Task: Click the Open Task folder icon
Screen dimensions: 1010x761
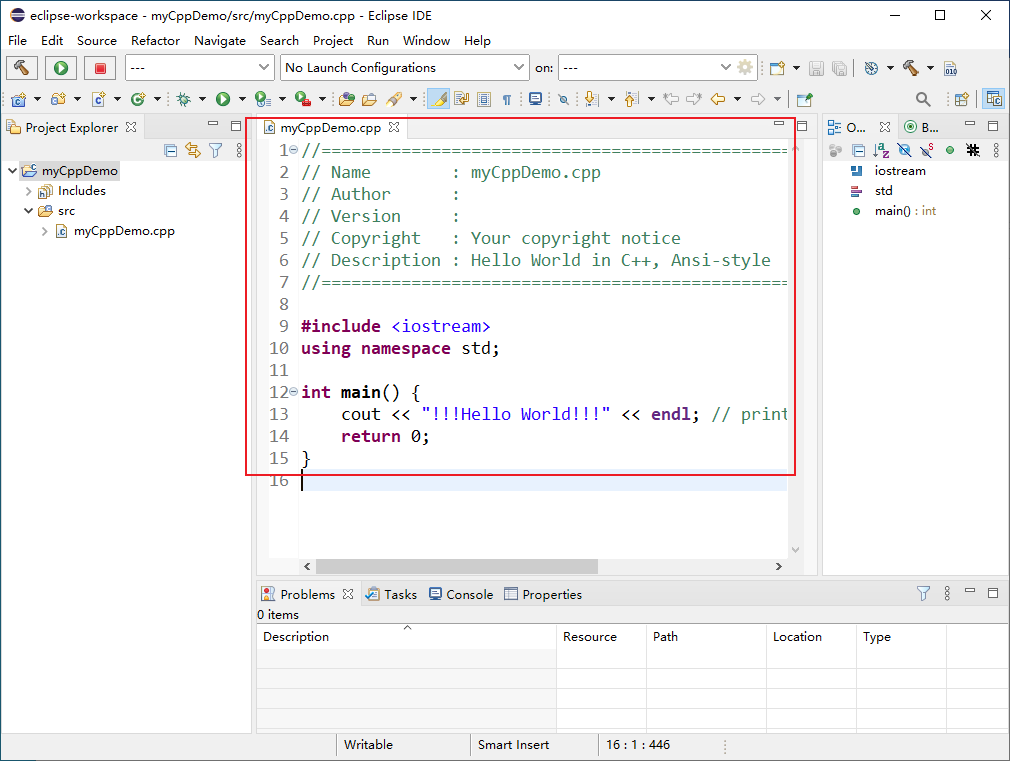Action: (369, 99)
